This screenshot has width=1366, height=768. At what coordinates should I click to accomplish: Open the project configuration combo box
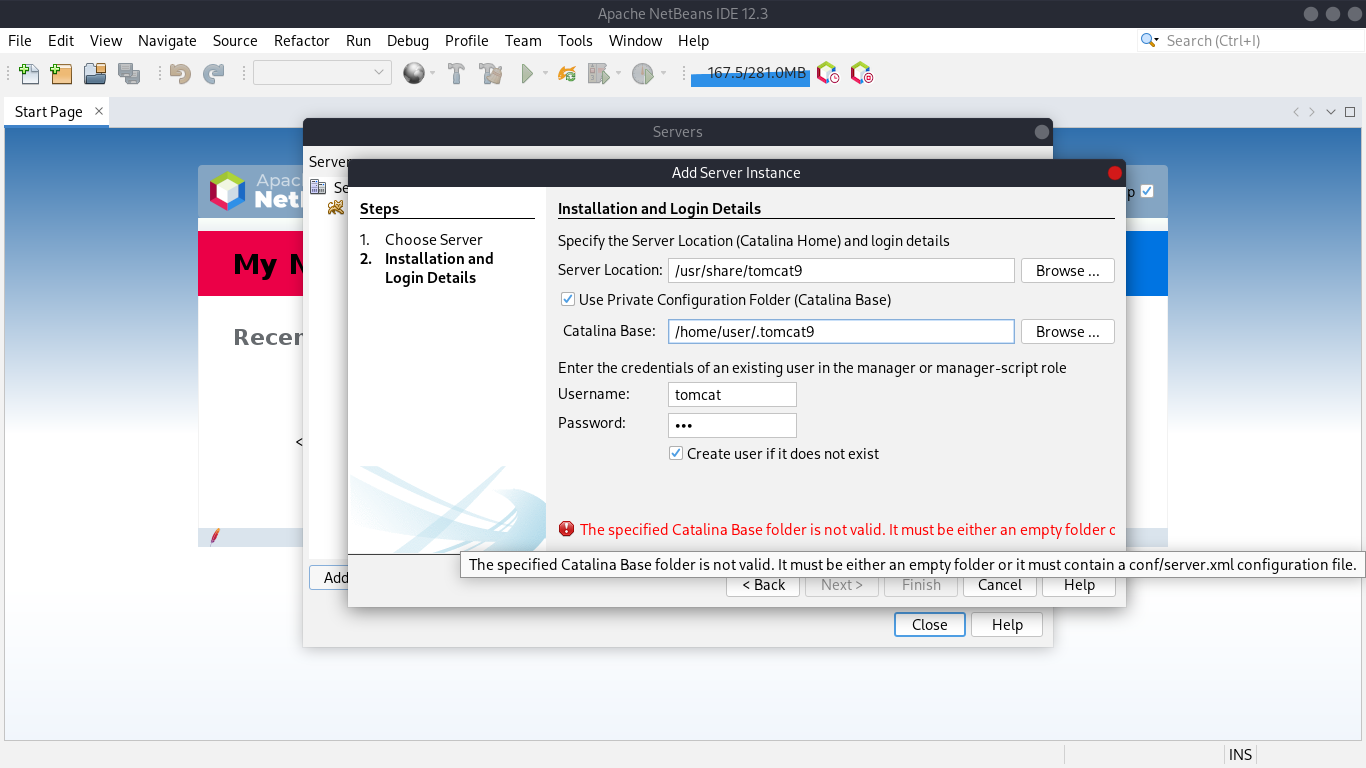point(322,72)
